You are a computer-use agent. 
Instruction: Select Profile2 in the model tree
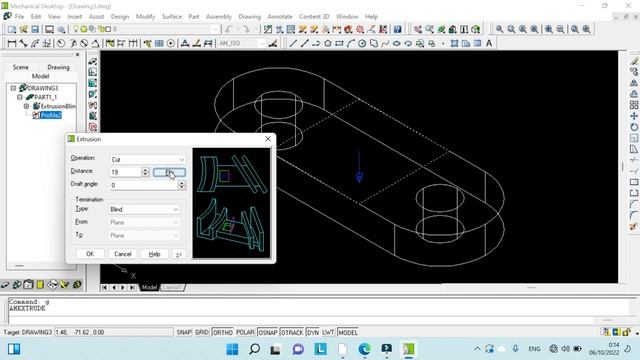tap(51, 116)
